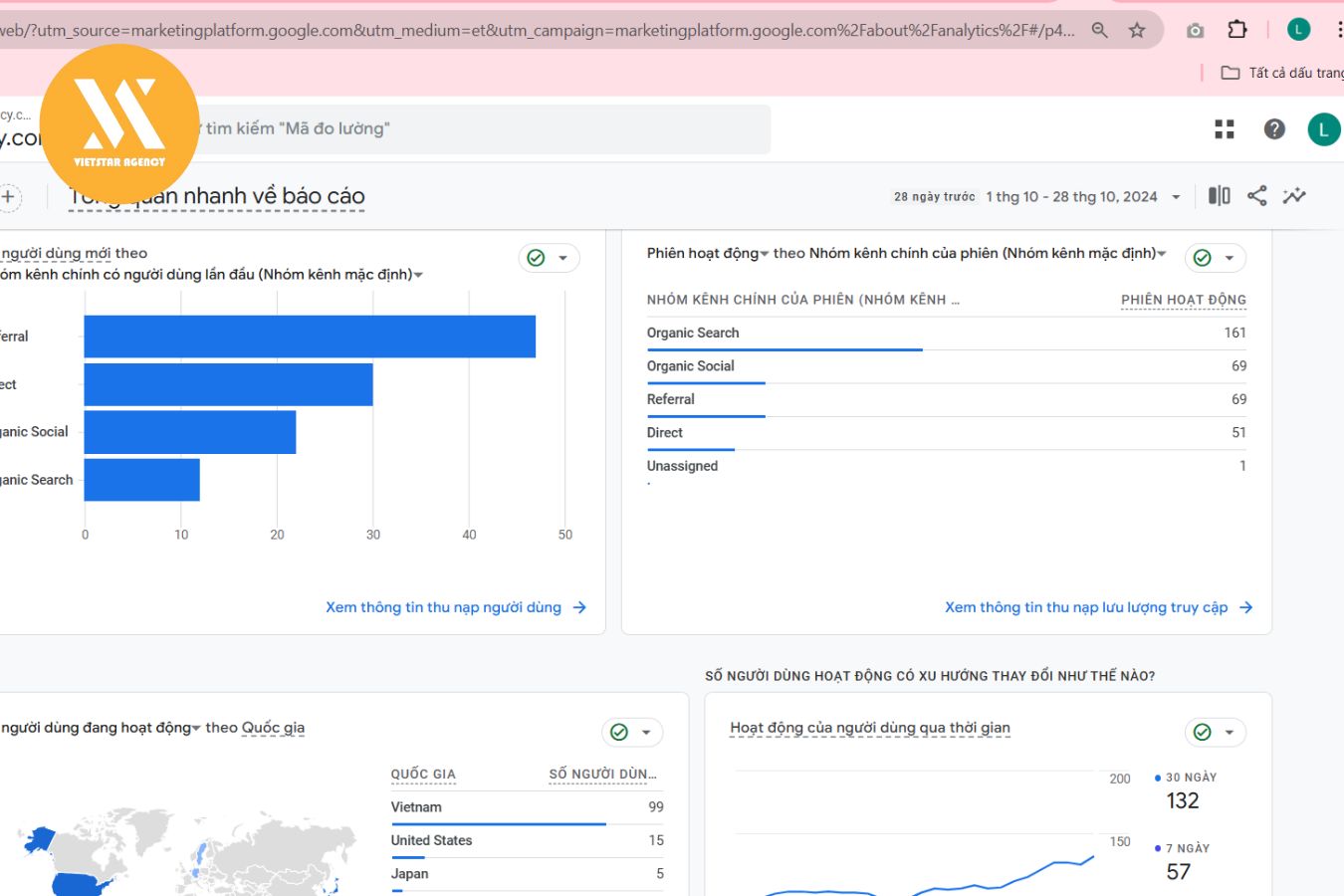Click the Referral bar in new users chart
Image resolution: width=1344 pixels, height=896 pixels.
310,336
